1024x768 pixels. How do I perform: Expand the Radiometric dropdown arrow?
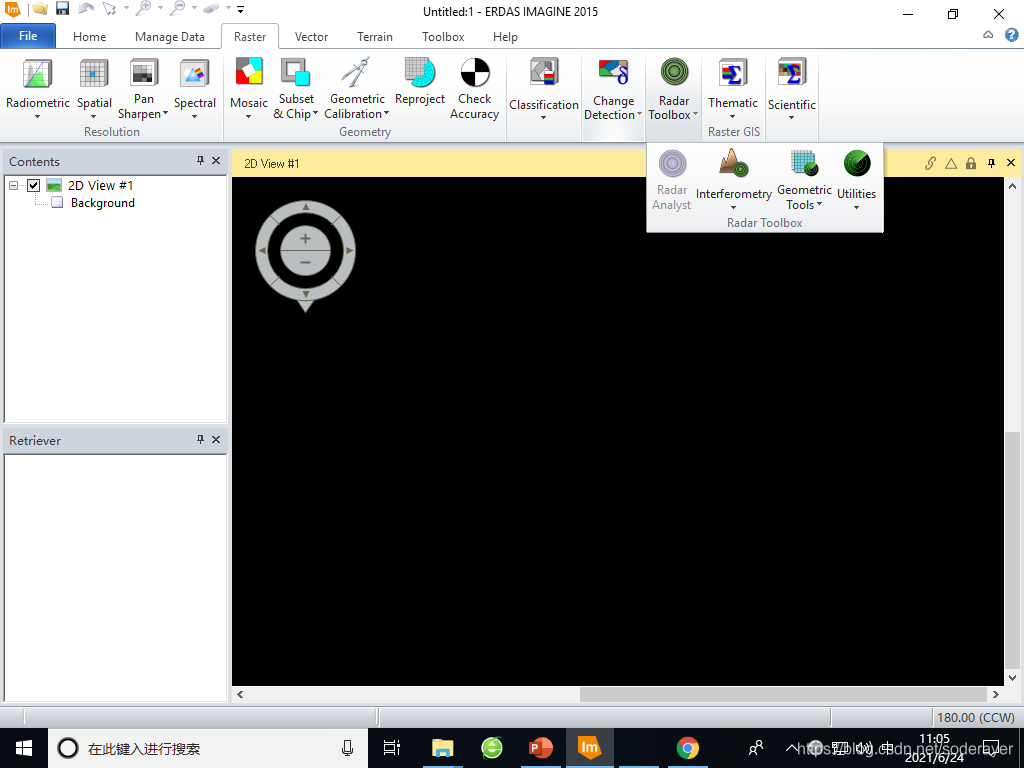(37, 117)
